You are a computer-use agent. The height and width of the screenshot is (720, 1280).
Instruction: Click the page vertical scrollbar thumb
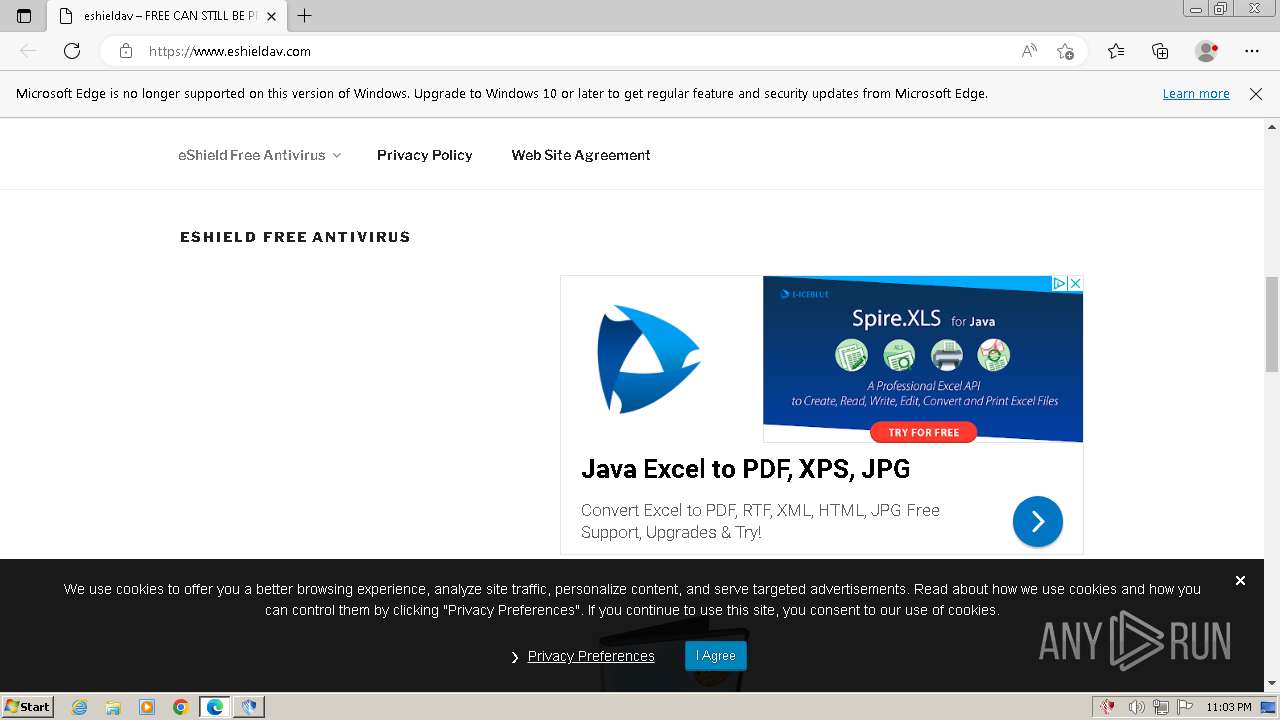pos(1272,322)
